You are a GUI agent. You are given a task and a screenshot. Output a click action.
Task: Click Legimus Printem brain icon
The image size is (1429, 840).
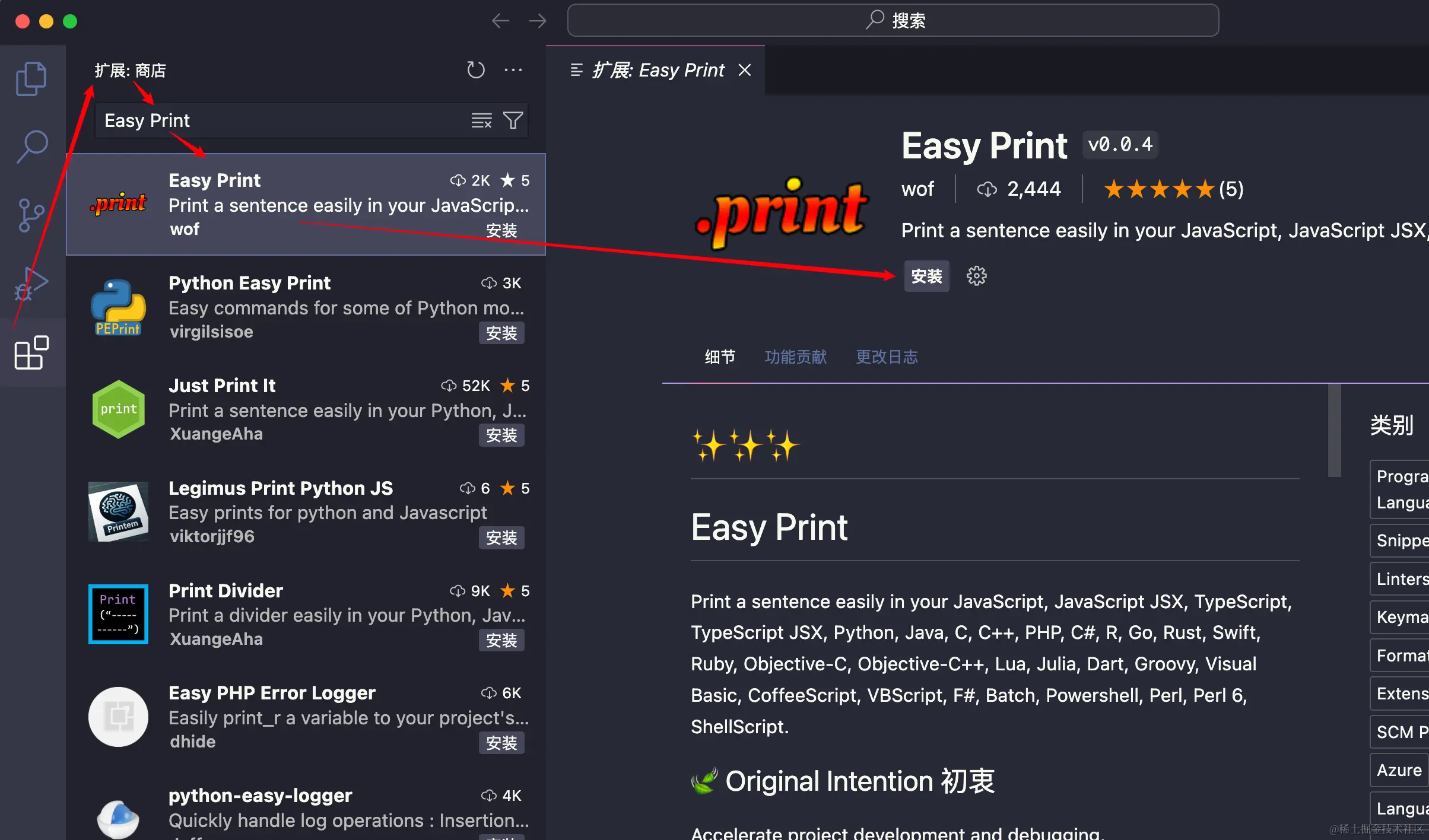(x=118, y=512)
